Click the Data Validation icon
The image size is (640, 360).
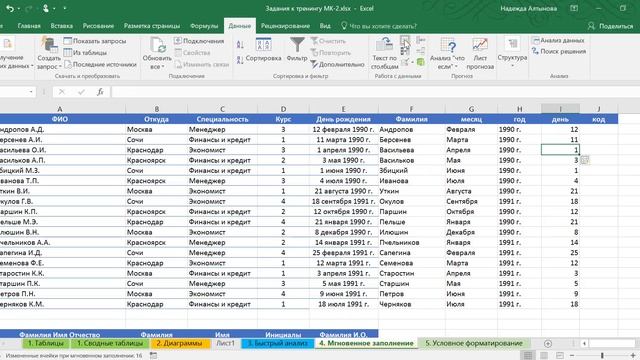pyautogui.click(x=404, y=62)
